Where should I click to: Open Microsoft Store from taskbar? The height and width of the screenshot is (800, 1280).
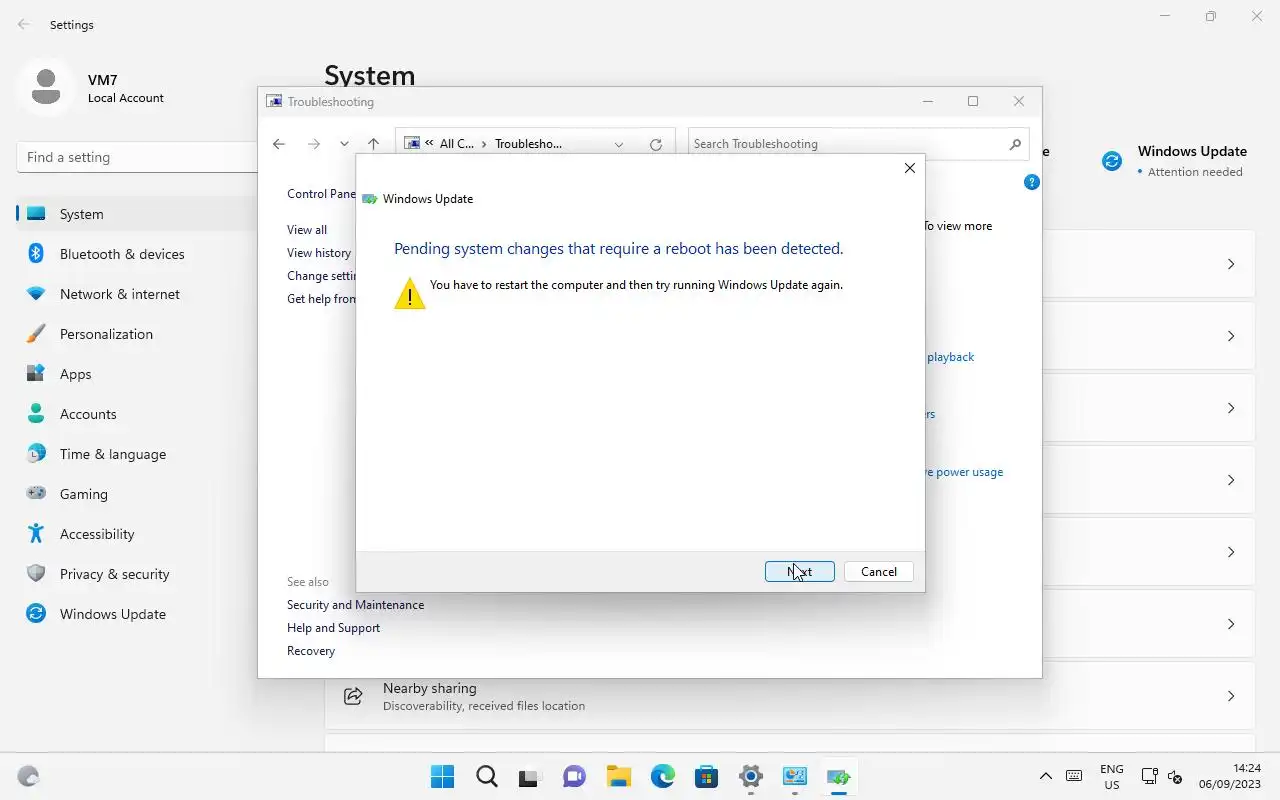(706, 776)
